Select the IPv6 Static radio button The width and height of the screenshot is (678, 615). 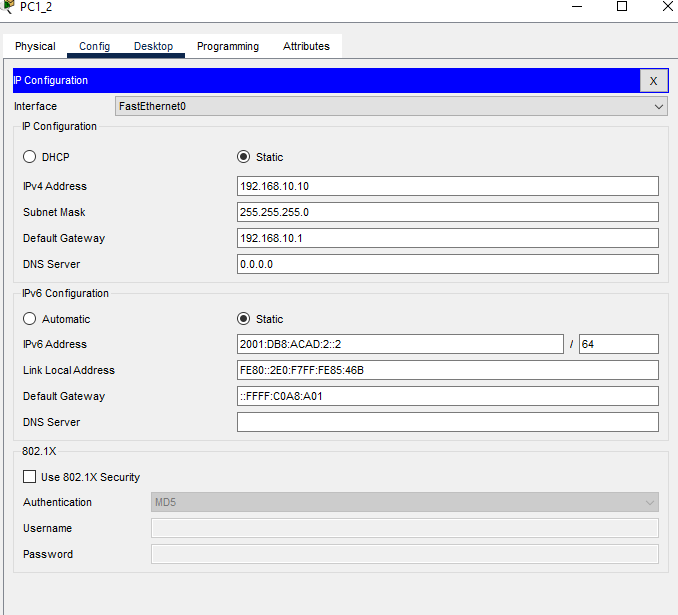[x=244, y=319]
